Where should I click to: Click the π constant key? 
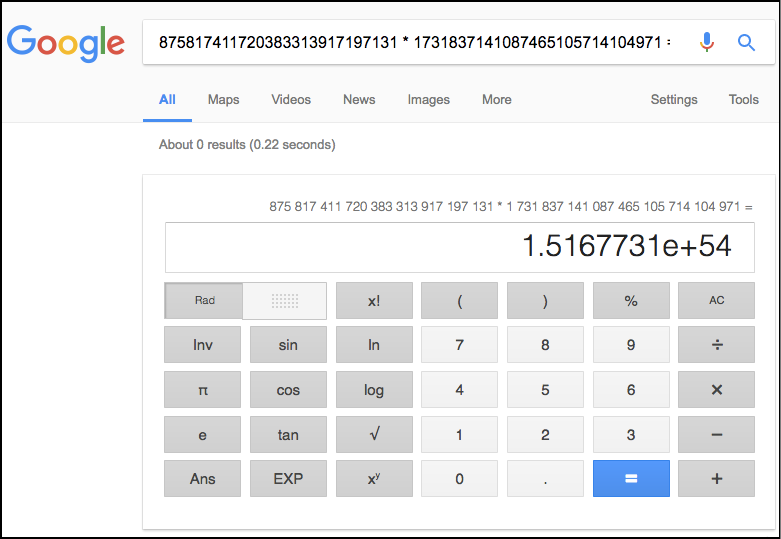202,390
